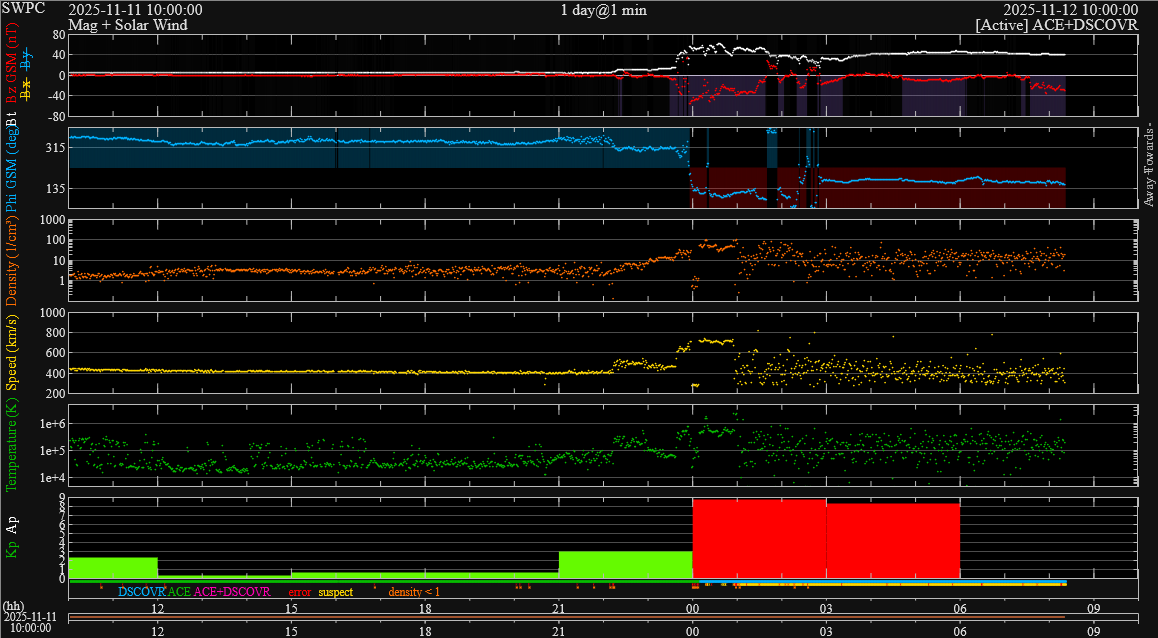
Task: Click the green Kp axis label
Action: tap(12, 549)
